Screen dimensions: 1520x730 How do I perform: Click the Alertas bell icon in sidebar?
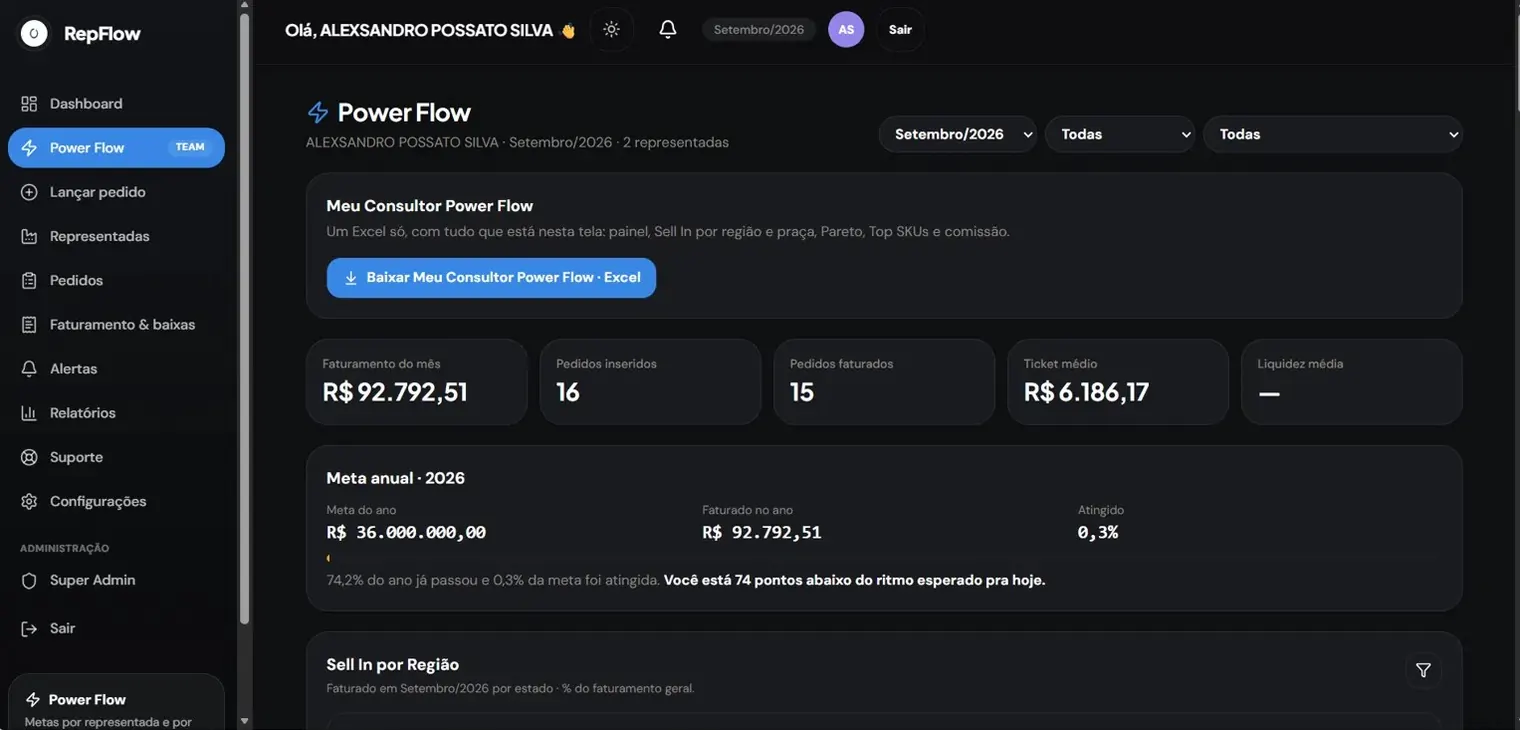(29, 369)
